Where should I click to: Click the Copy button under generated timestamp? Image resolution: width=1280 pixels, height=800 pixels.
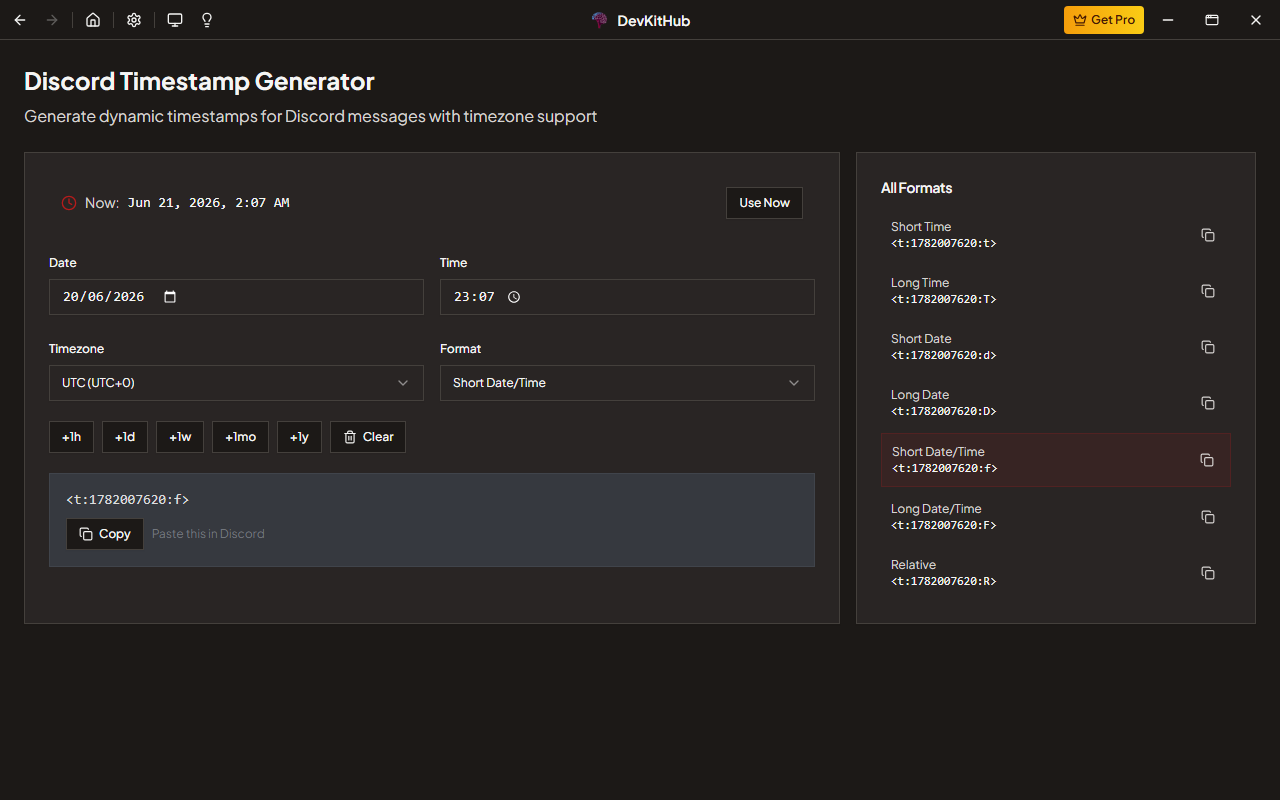(x=105, y=534)
